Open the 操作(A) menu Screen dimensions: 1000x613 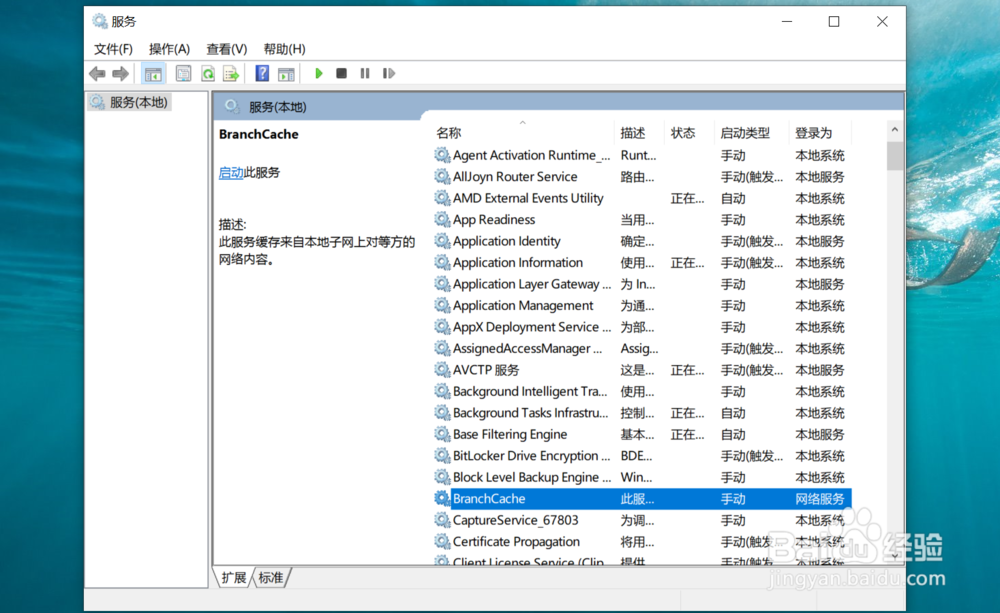point(169,48)
